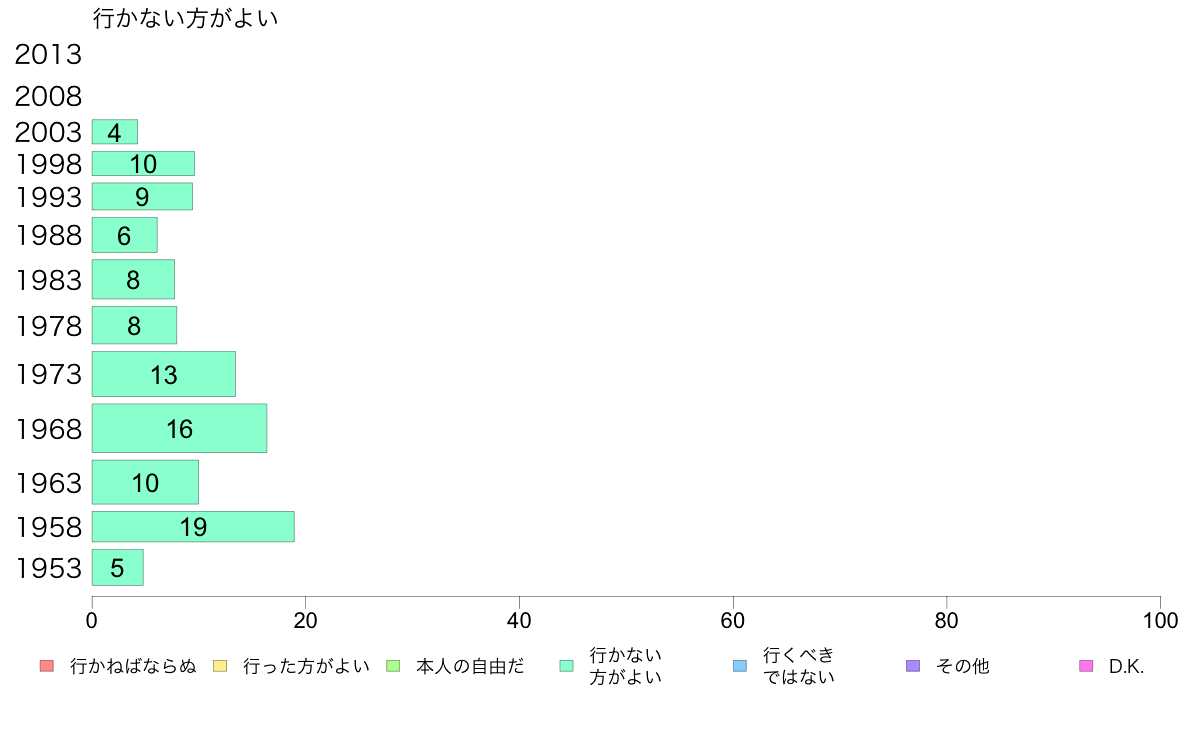1188x736 pixels.
Task: Click the yellow 行った方がよい legend swatch
Action: pos(220,666)
